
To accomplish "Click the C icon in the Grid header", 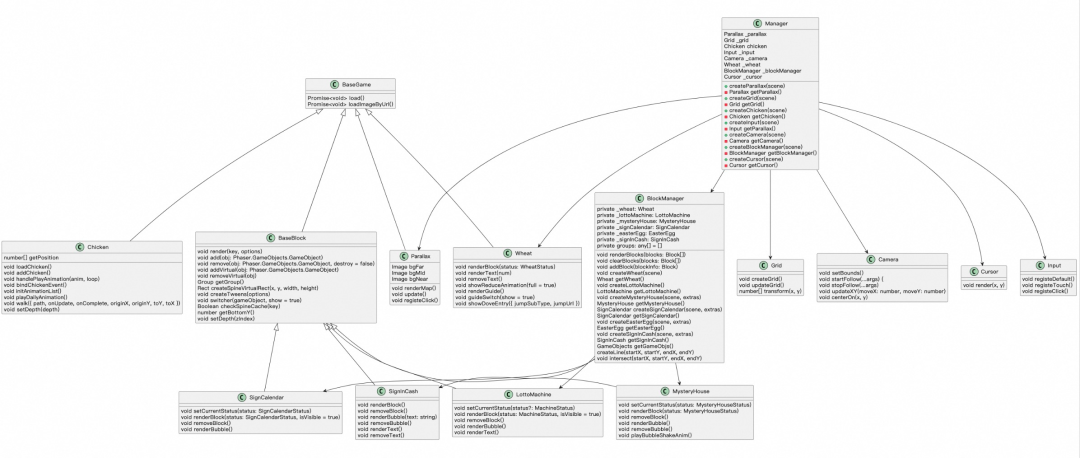I will click(763, 265).
